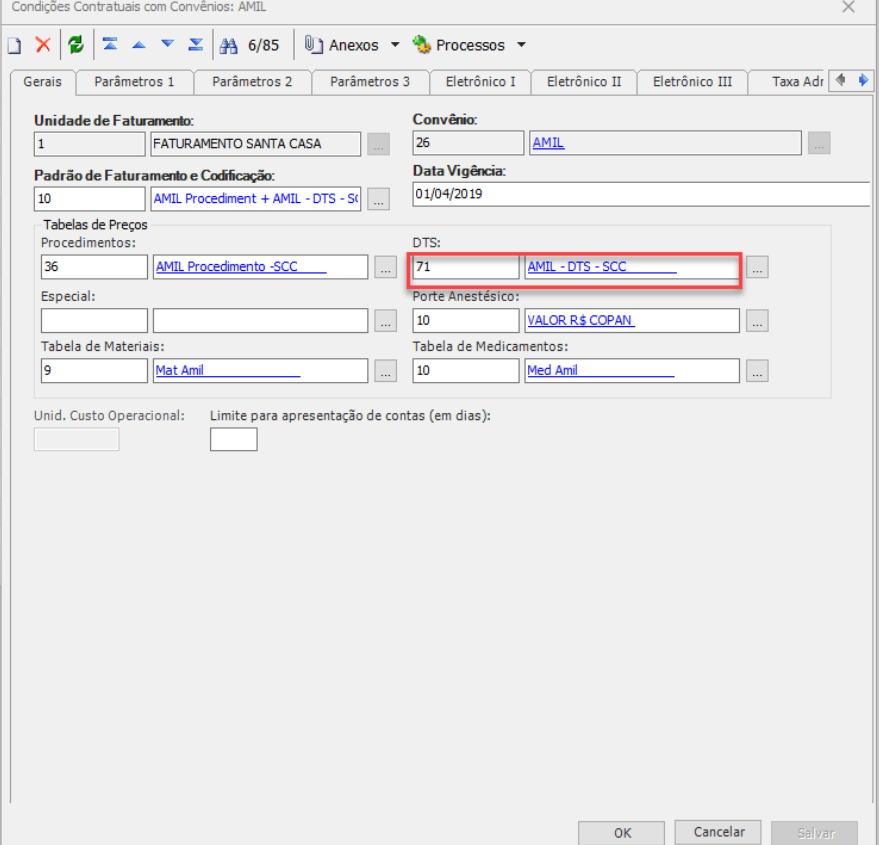Delete record using the red X icon

coord(43,45)
